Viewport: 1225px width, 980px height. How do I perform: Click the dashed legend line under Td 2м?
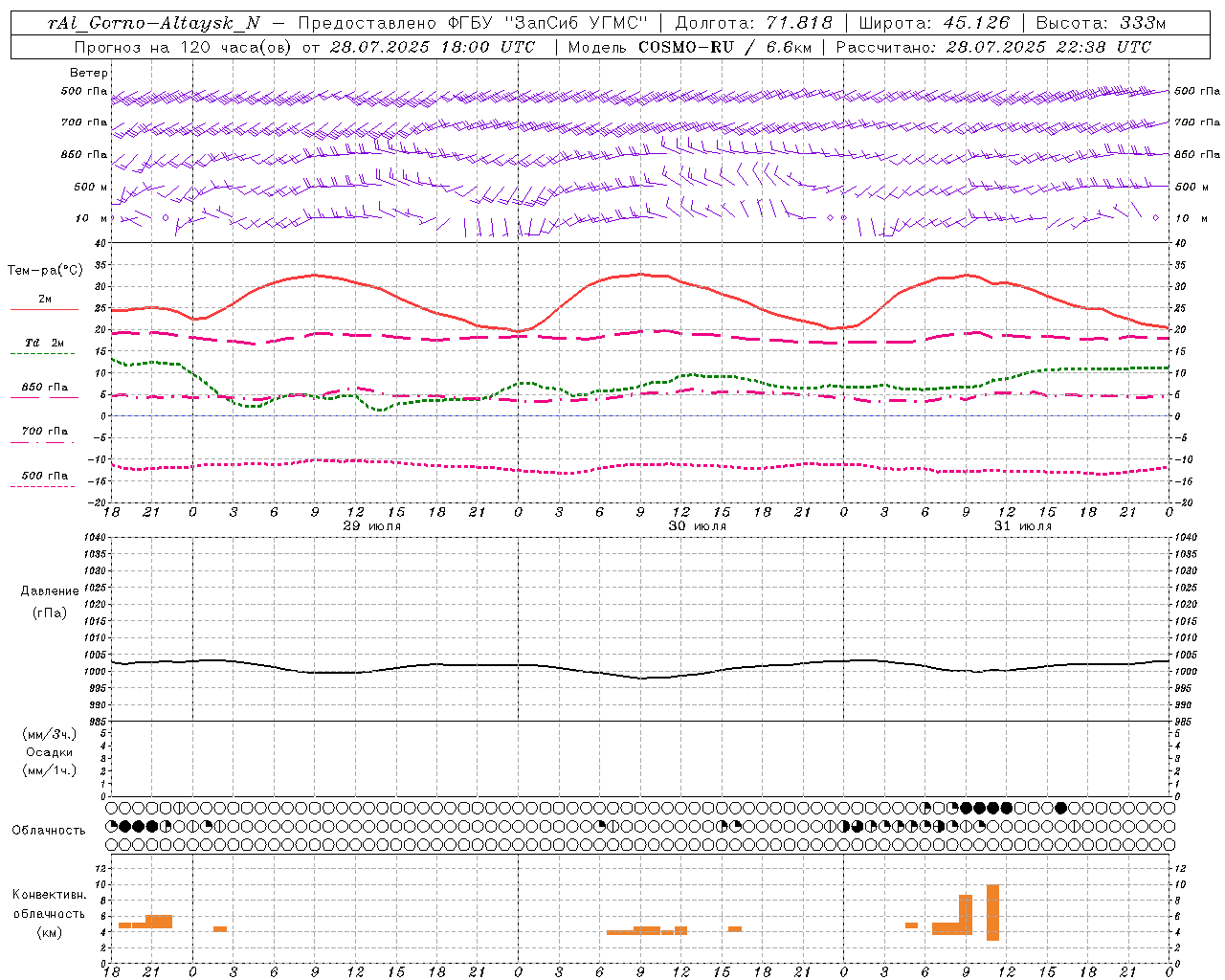pyautogui.click(x=42, y=354)
